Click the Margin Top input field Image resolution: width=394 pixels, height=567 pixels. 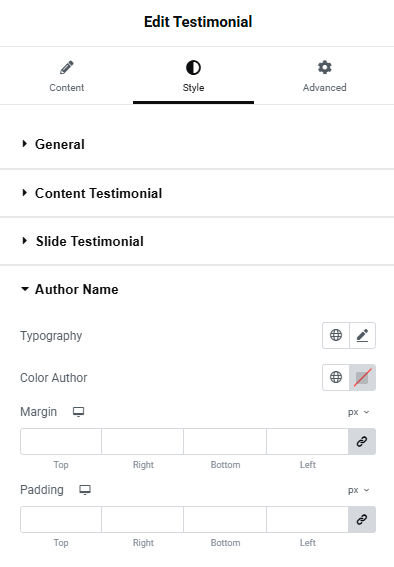coord(61,442)
